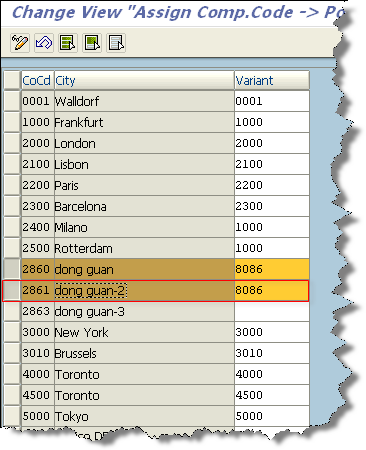Select the row for 5000 Tokyo

12,416
